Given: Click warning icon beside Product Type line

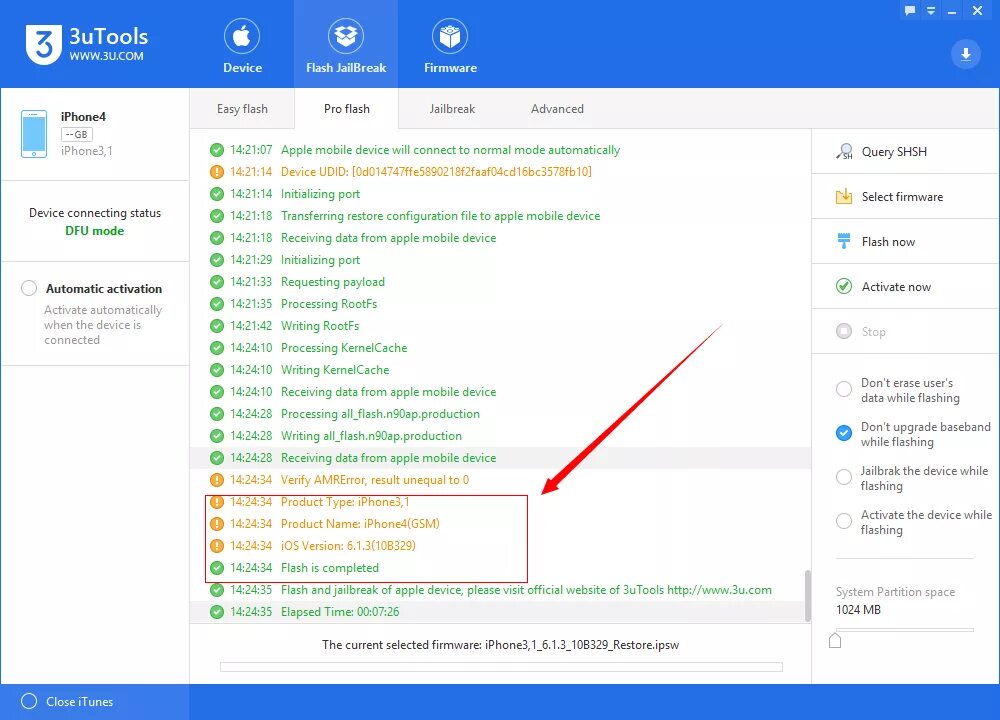Looking at the screenshot, I should (217, 502).
